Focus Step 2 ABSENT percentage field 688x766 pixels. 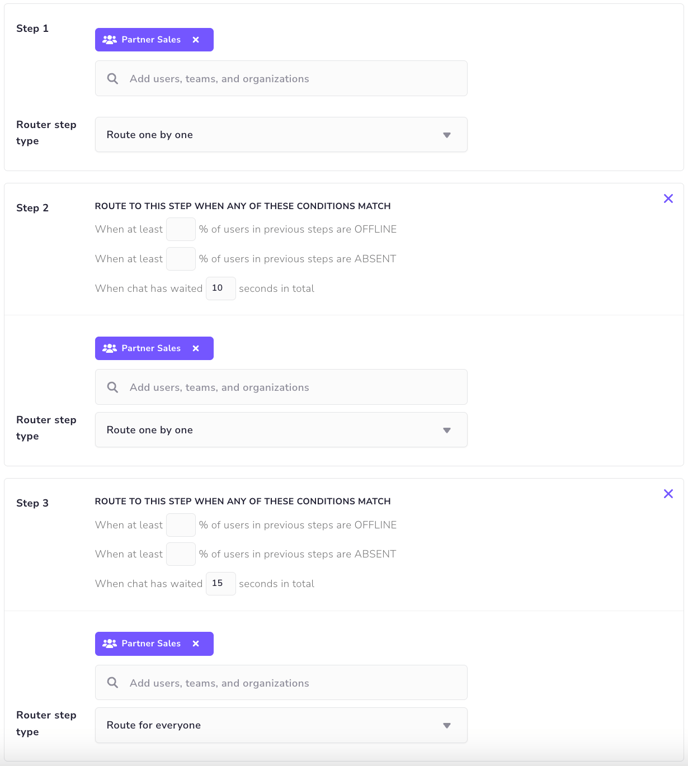pyautogui.click(x=181, y=259)
